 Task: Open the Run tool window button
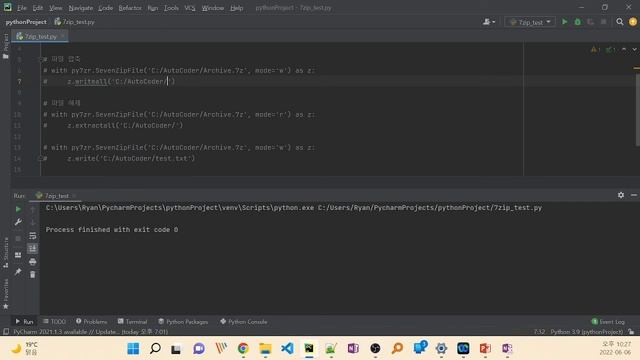click(24, 322)
